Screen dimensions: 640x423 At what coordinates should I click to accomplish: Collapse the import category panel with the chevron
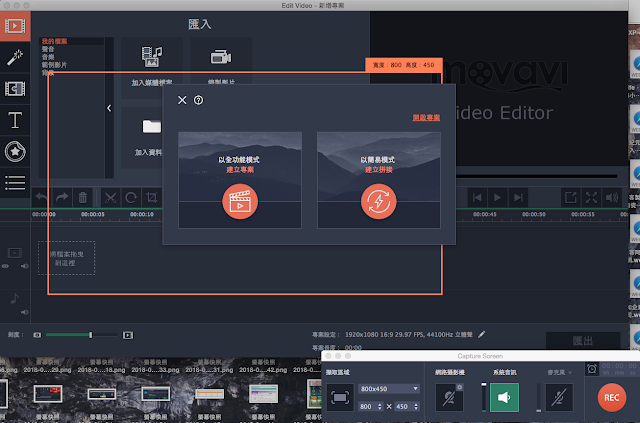(109, 108)
